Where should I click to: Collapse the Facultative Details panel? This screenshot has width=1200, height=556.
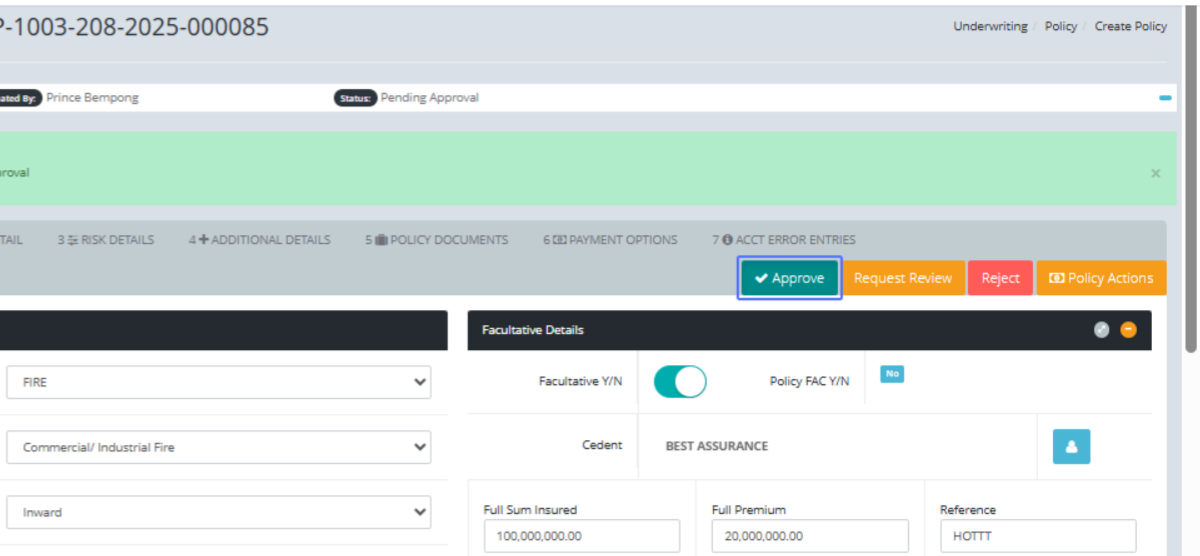(x=1128, y=330)
